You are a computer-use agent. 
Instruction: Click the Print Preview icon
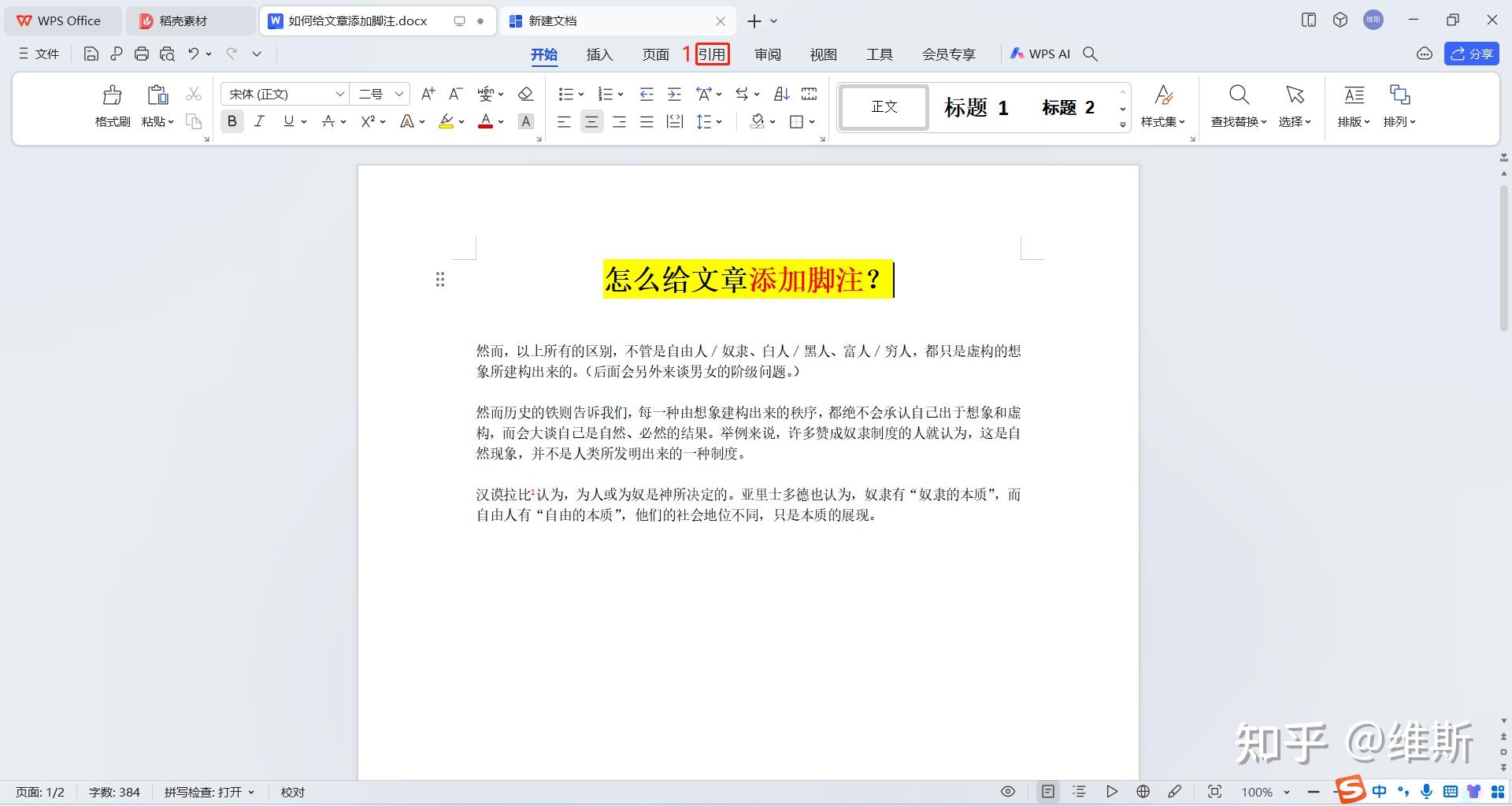pos(167,54)
